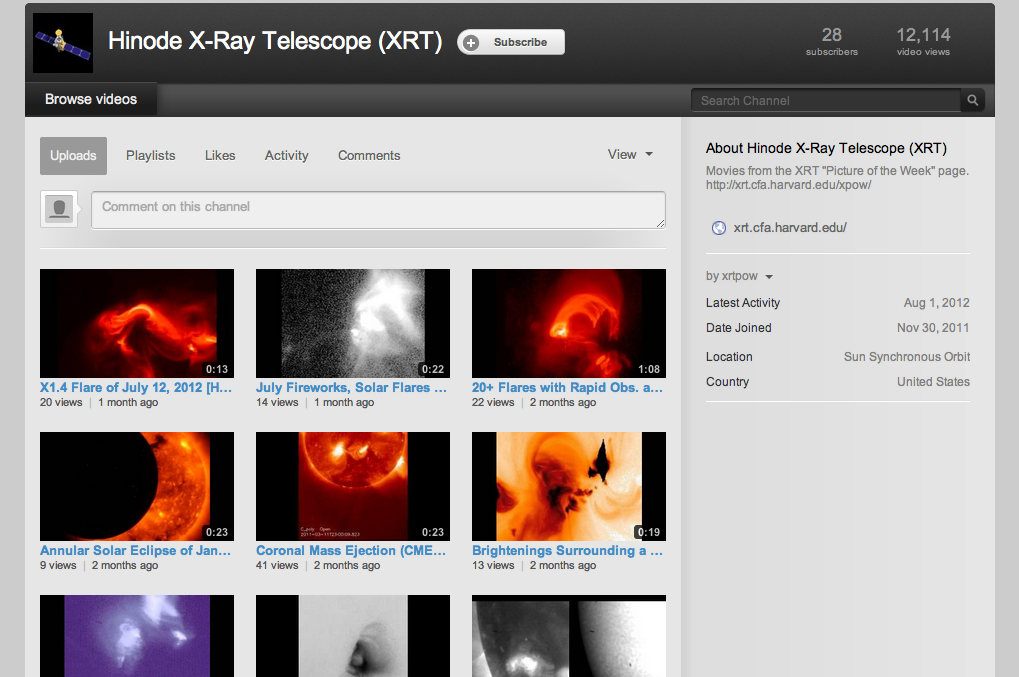
Task: Select the Activity tab
Action: pyautogui.click(x=286, y=156)
